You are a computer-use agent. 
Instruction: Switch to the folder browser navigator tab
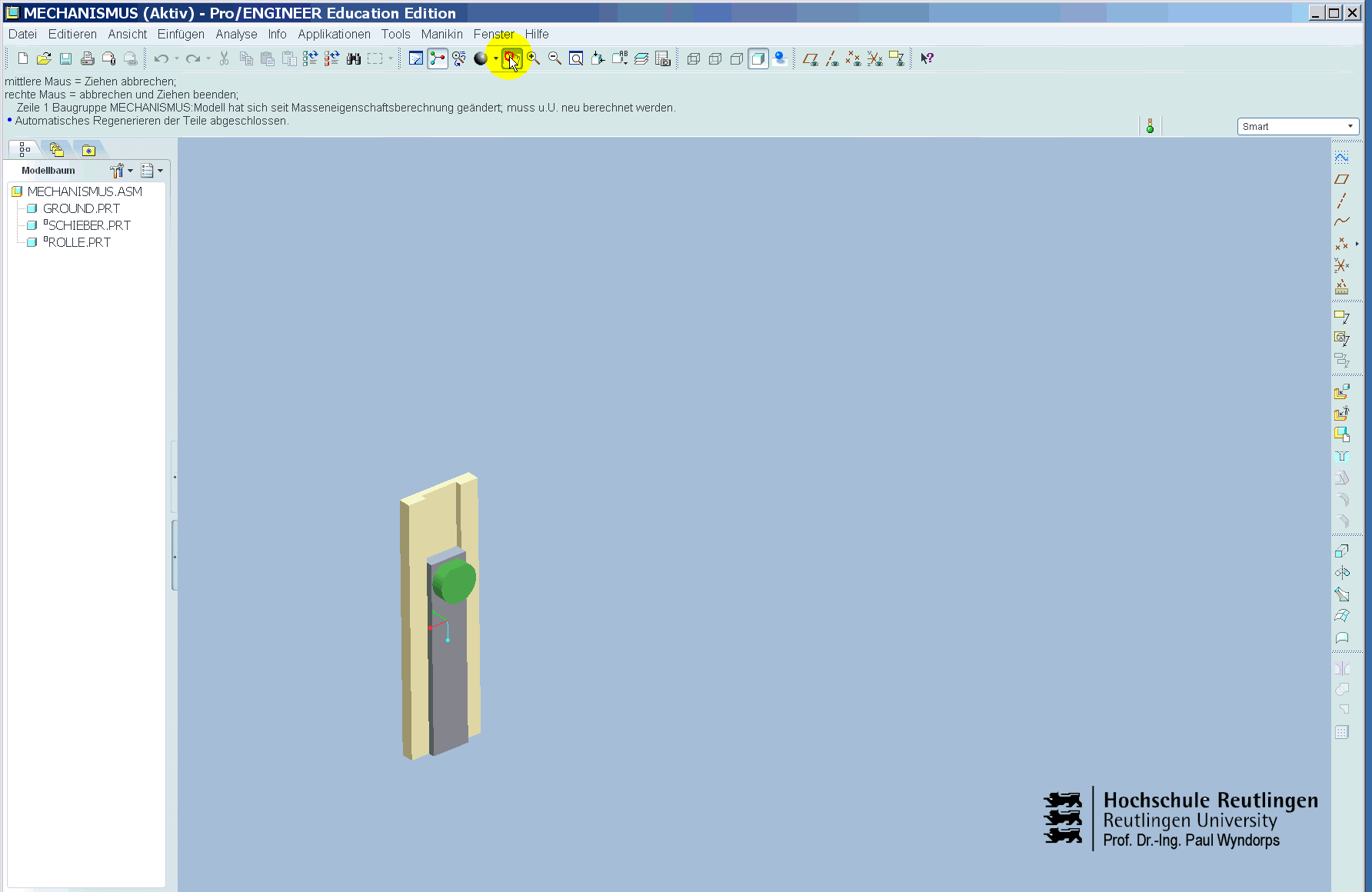pos(56,149)
